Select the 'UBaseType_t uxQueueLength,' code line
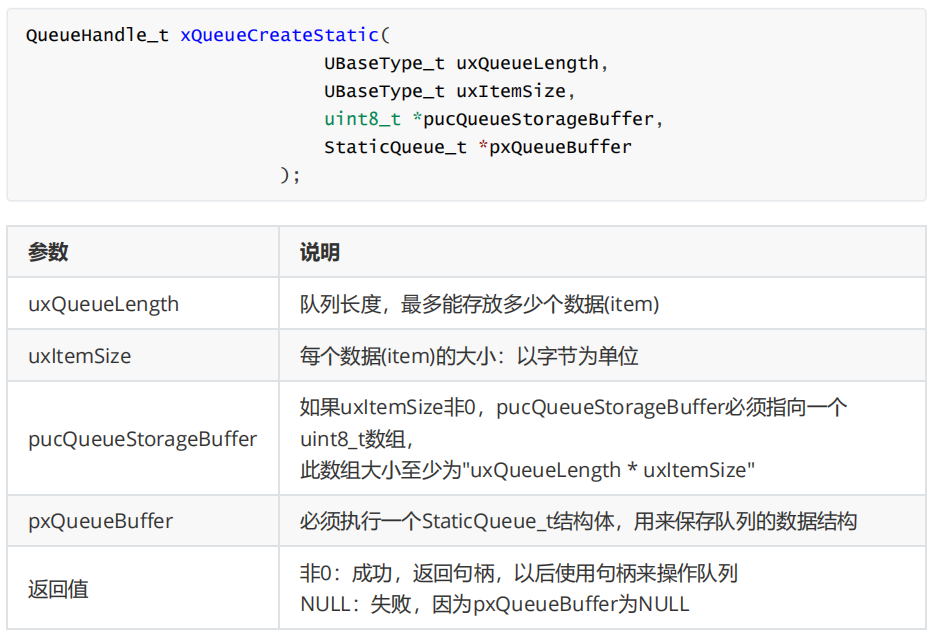929x640 pixels. coord(466,63)
